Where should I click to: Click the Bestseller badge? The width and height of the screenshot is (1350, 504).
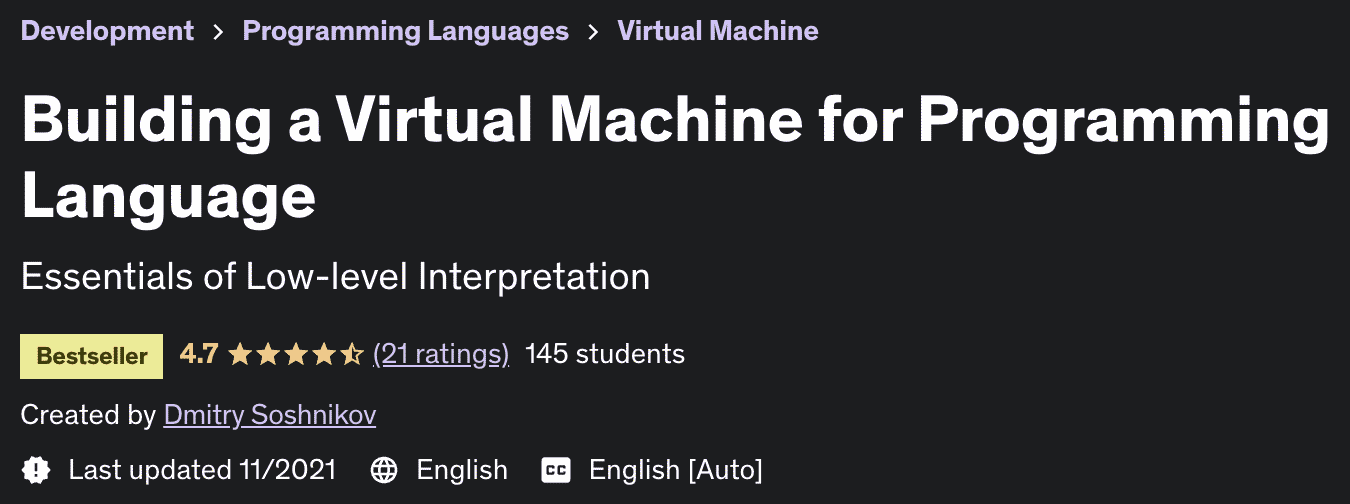point(91,356)
